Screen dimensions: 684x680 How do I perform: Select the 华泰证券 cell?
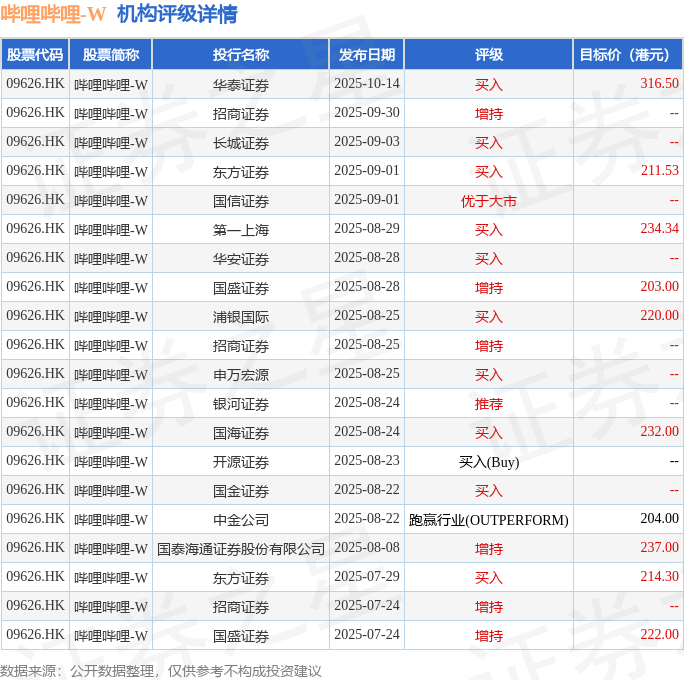241,84
